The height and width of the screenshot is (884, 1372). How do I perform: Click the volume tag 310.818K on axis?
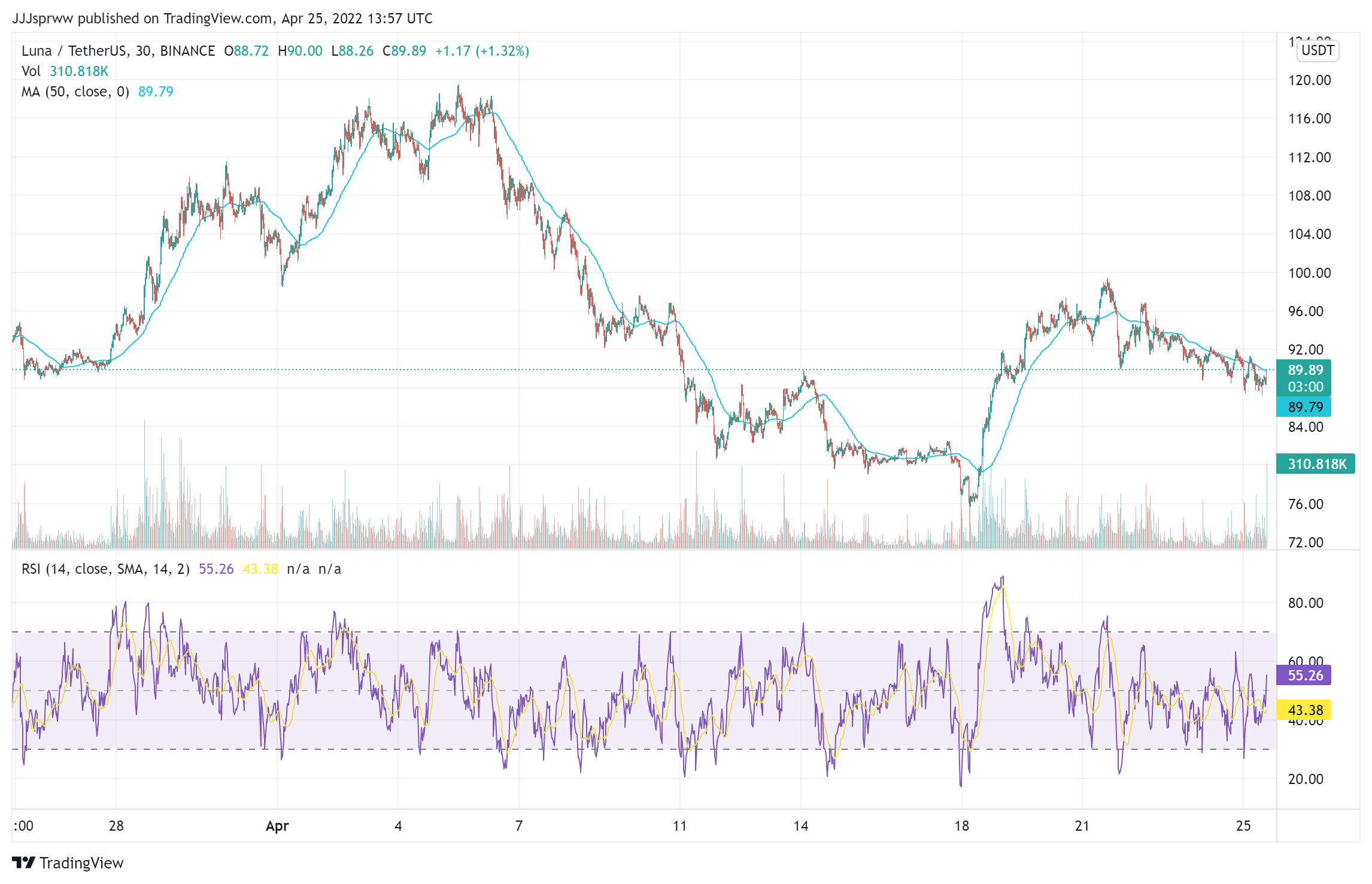tap(1315, 464)
